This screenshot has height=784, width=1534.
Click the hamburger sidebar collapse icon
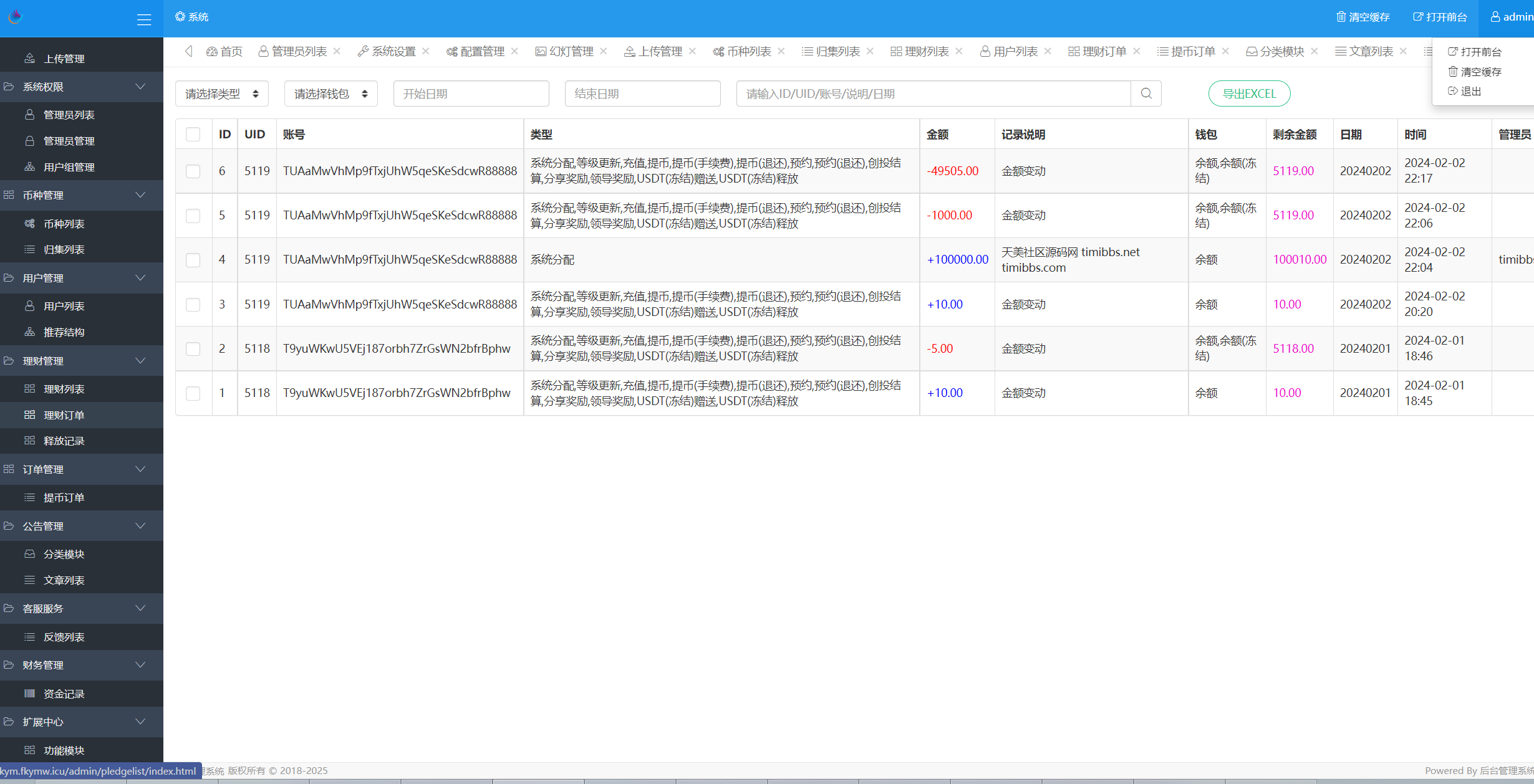point(144,19)
